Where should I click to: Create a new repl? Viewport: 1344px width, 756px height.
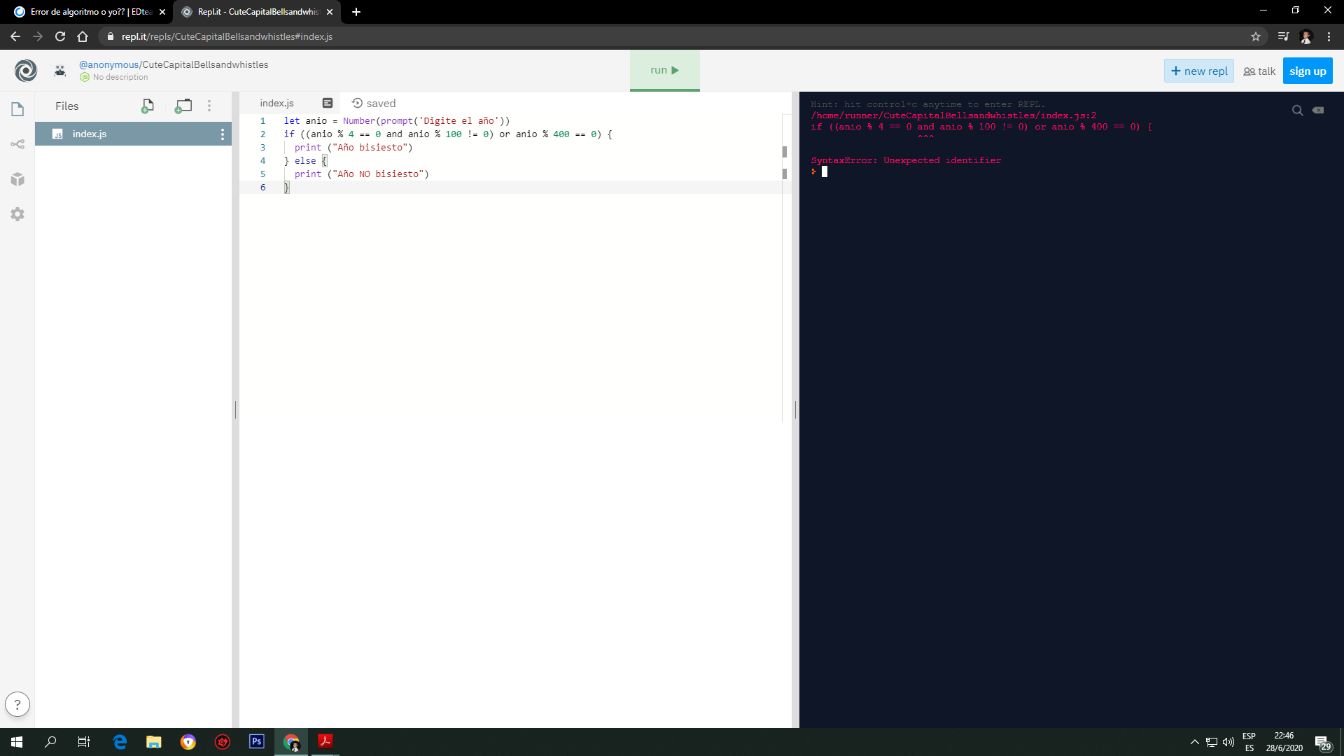(1199, 71)
